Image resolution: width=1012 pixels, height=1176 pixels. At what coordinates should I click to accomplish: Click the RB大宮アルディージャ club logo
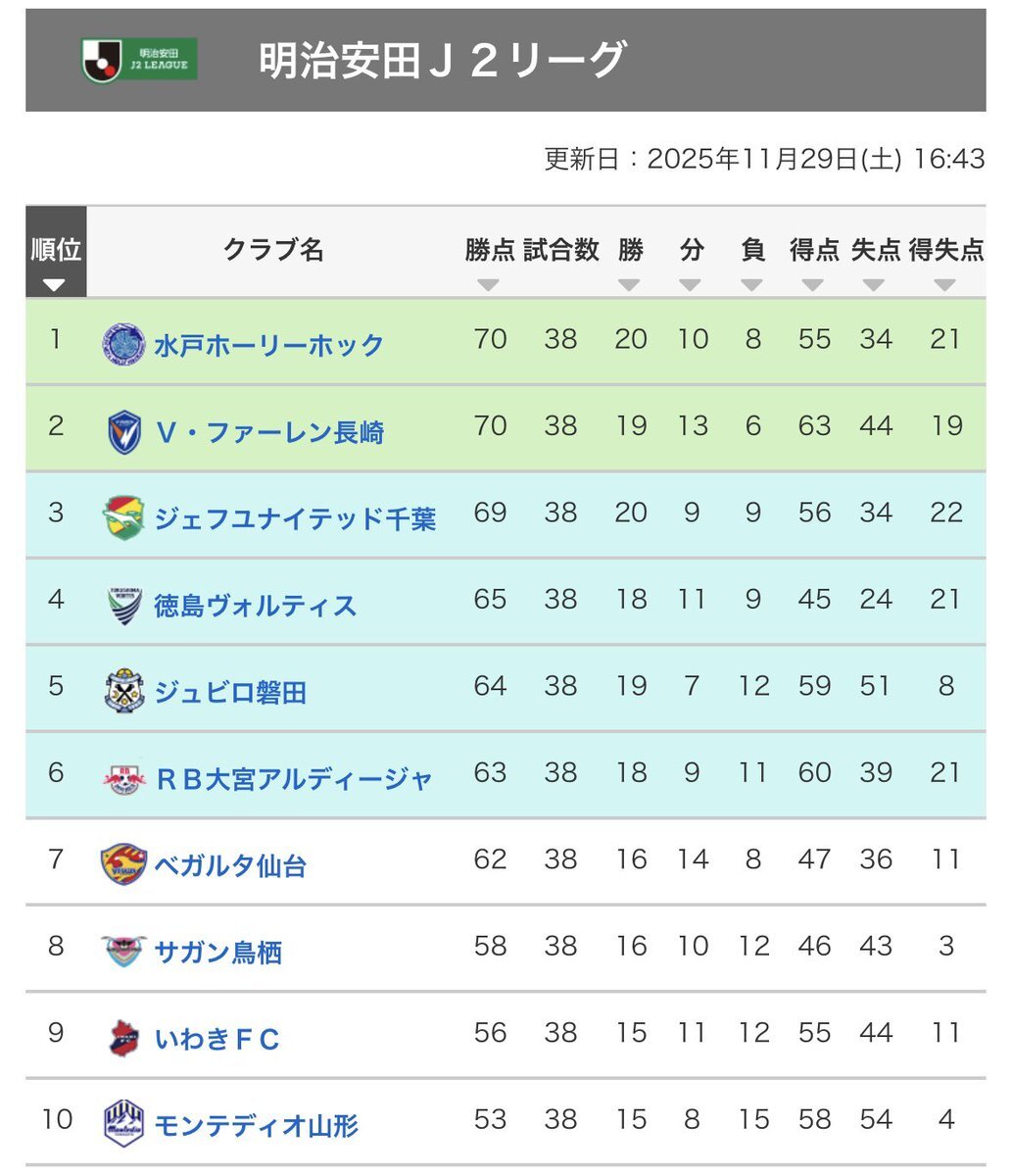pos(124,778)
